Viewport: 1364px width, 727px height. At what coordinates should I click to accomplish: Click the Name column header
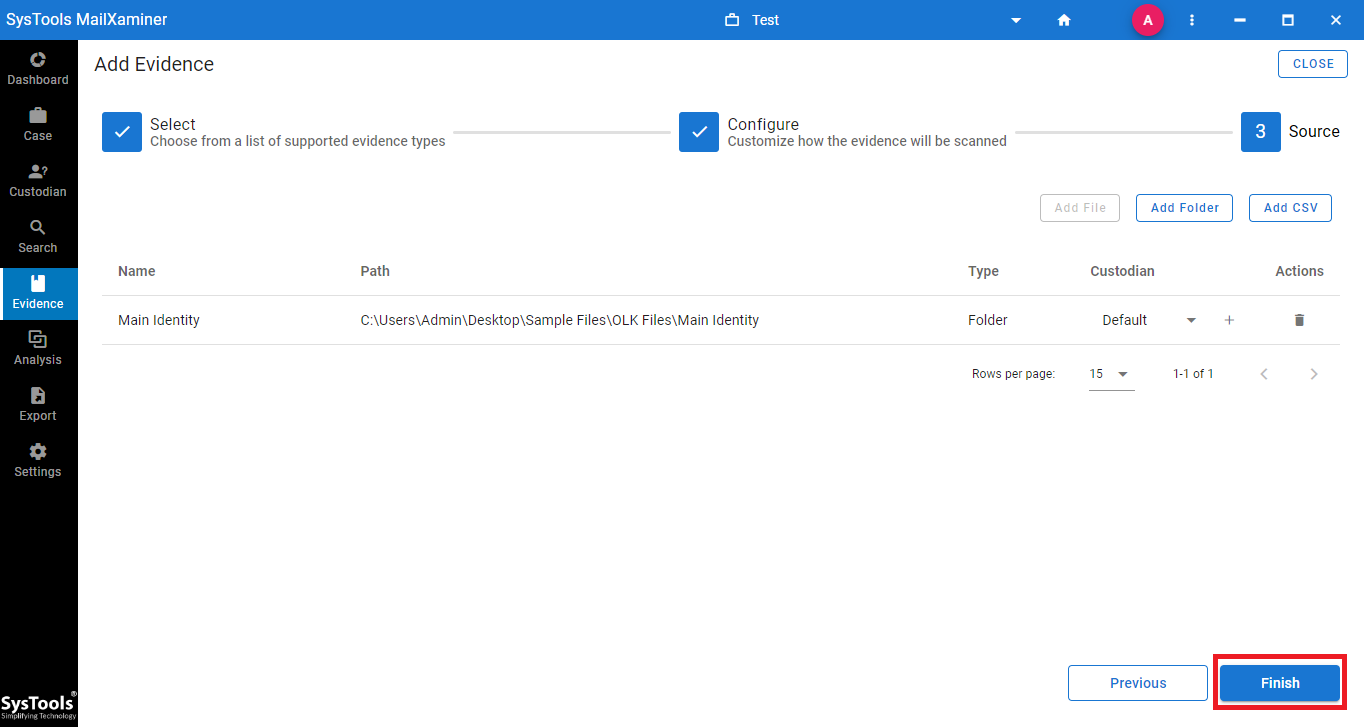pos(137,271)
